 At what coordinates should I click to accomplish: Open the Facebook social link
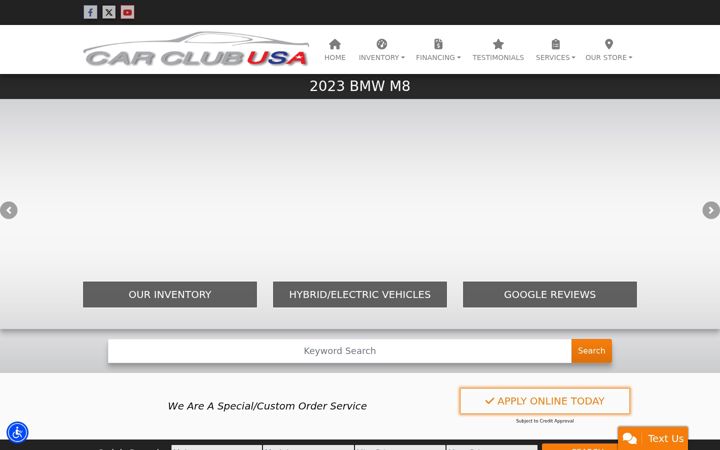point(90,12)
